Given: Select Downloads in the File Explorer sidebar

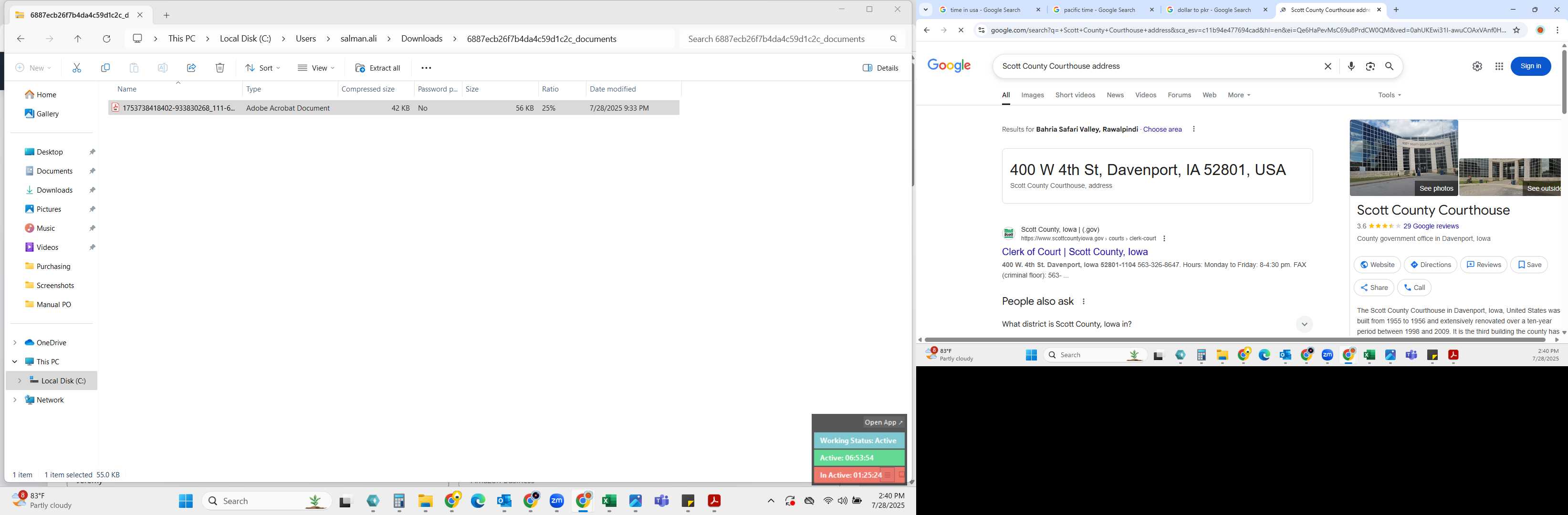Looking at the screenshot, I should click(x=54, y=190).
